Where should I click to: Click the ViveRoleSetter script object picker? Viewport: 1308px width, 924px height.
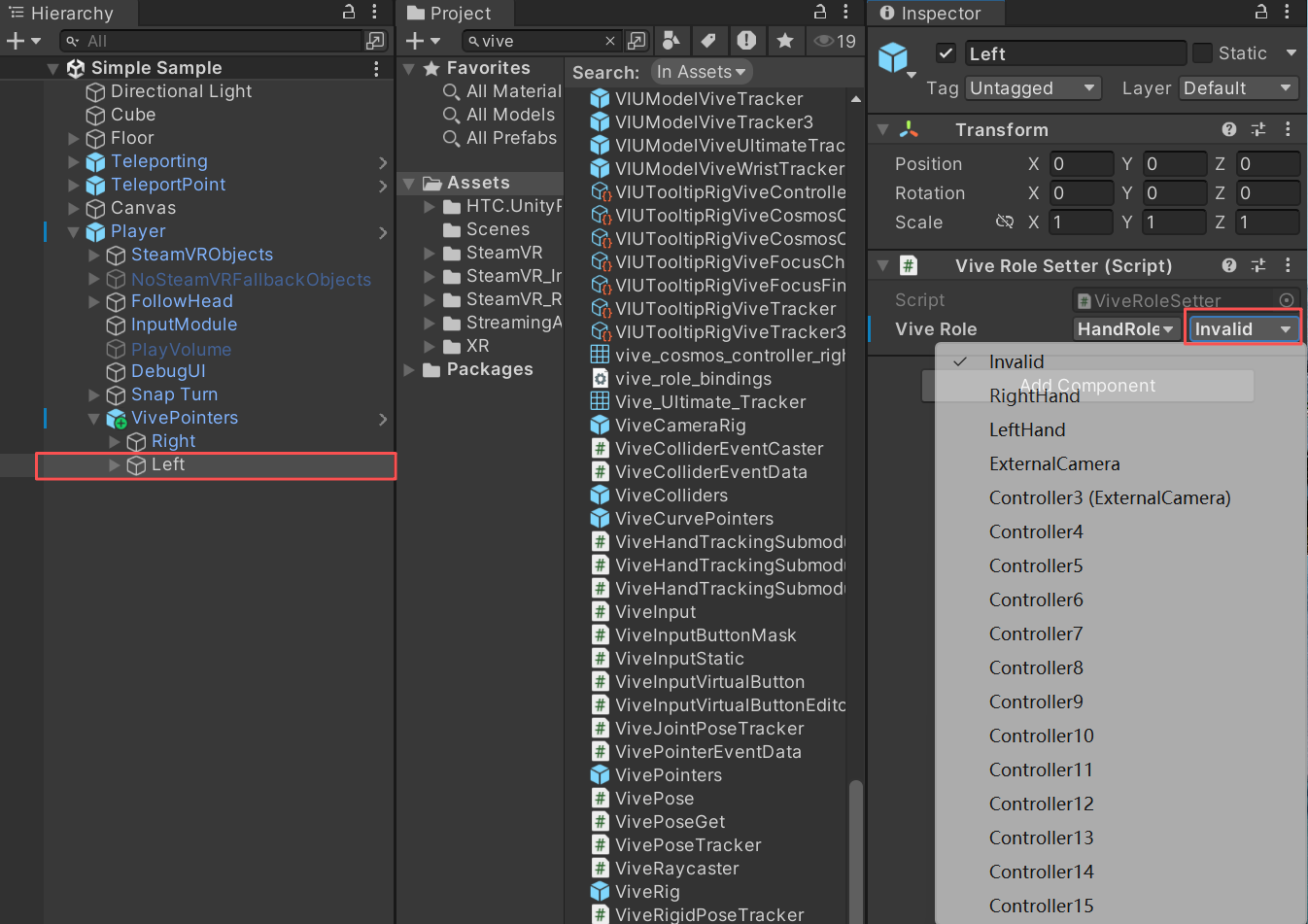click(1287, 300)
